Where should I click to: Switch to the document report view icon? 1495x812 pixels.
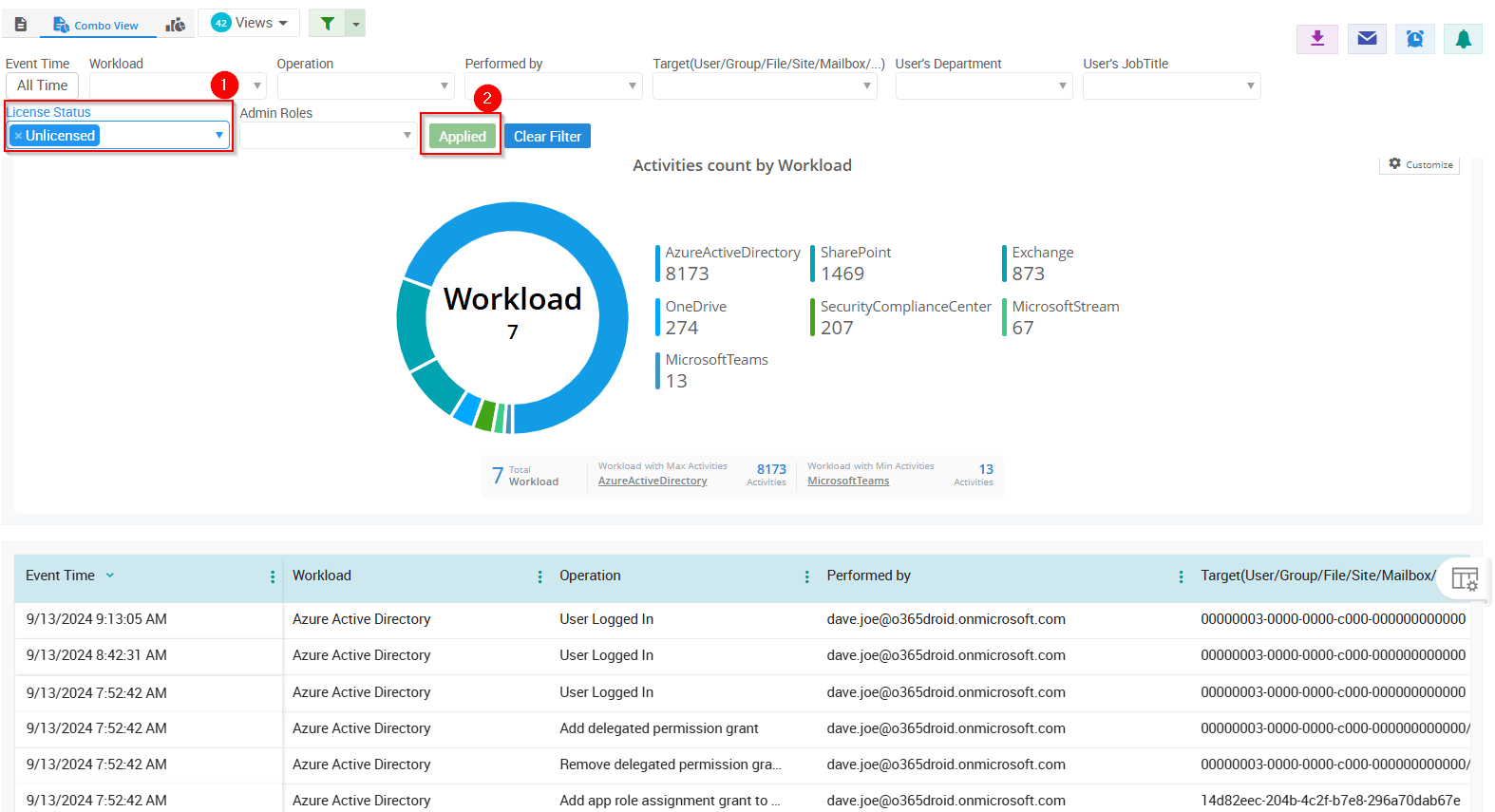point(21,25)
